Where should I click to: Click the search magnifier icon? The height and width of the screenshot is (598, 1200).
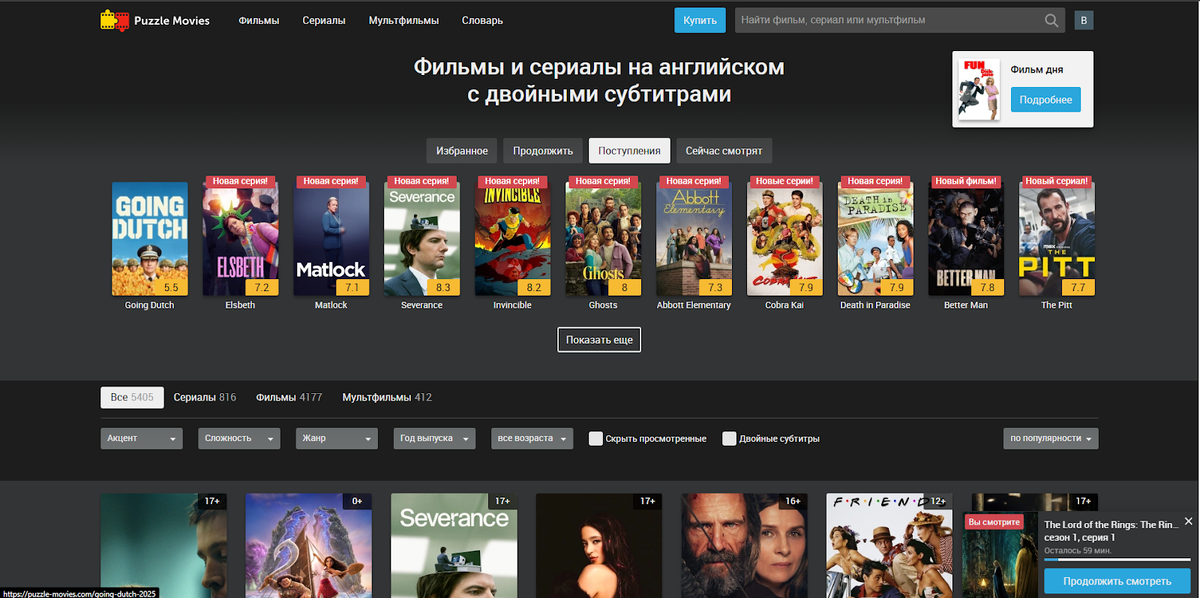[x=1052, y=20]
